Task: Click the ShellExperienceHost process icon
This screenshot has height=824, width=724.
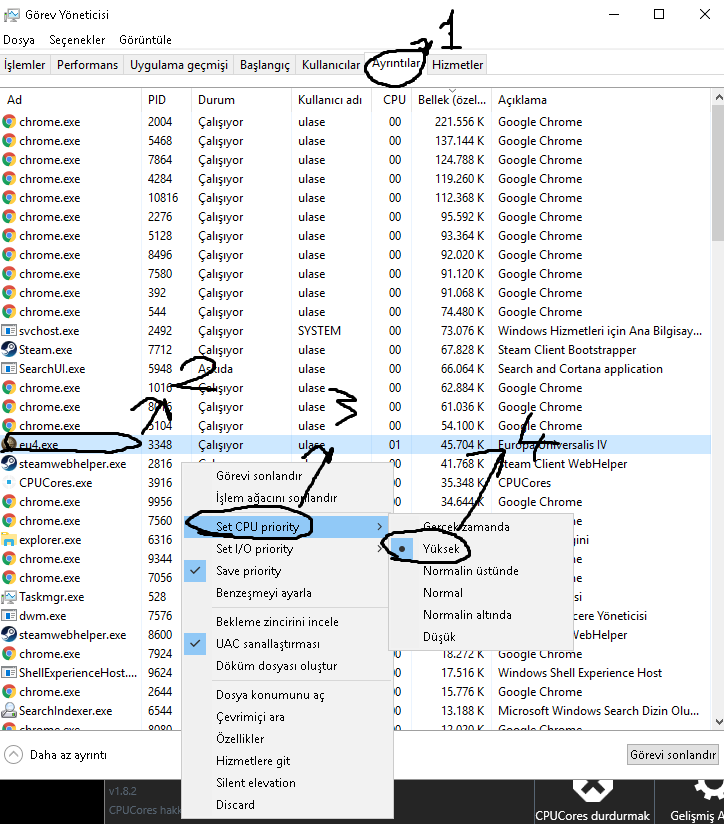Action: 8,673
